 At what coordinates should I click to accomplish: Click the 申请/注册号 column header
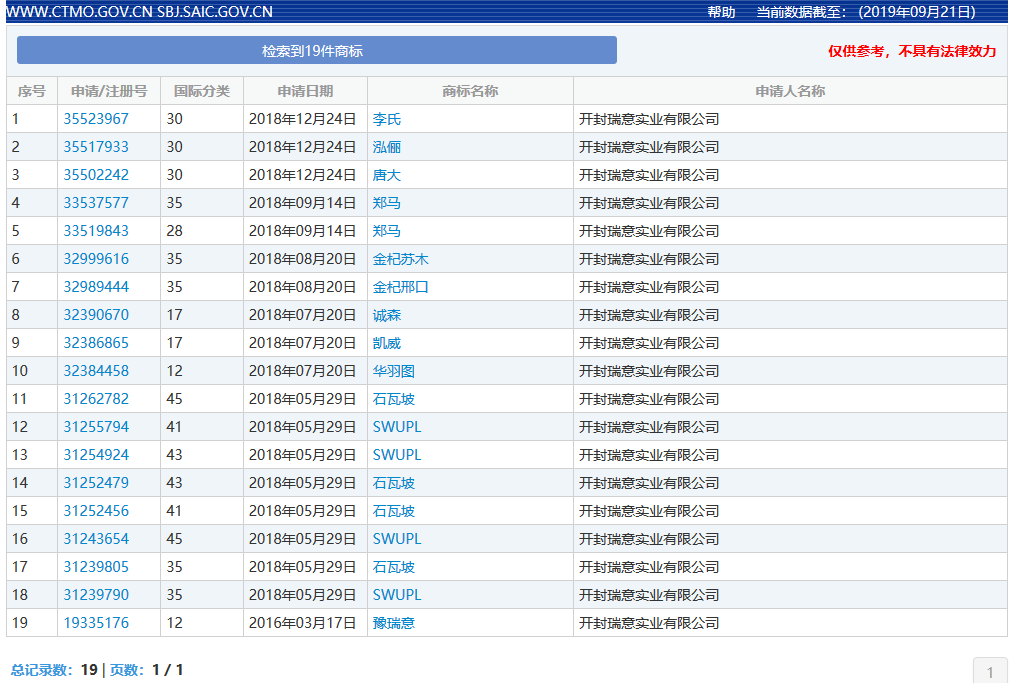pyautogui.click(x=109, y=91)
